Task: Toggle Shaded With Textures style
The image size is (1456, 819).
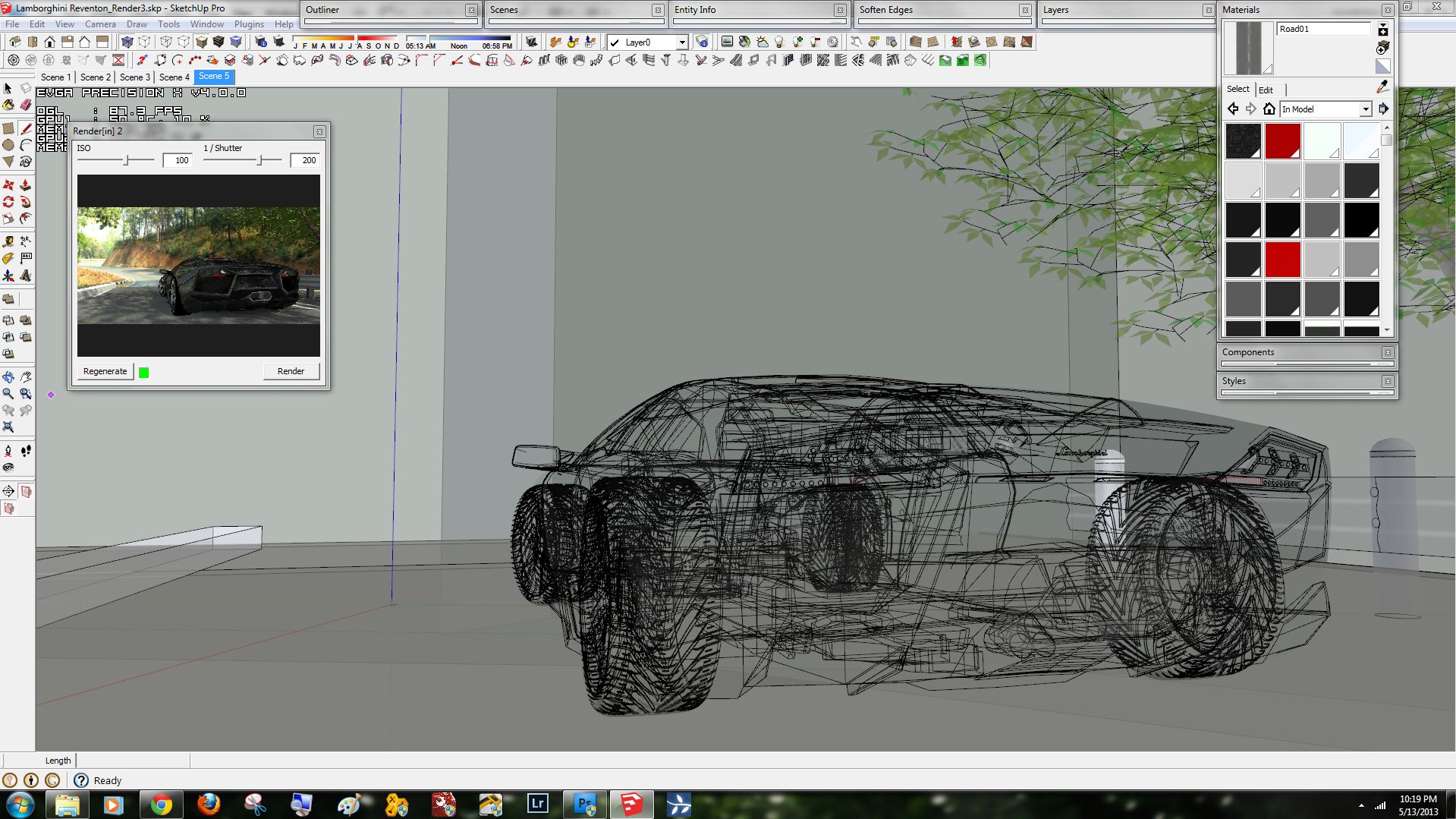Action: tap(219, 43)
